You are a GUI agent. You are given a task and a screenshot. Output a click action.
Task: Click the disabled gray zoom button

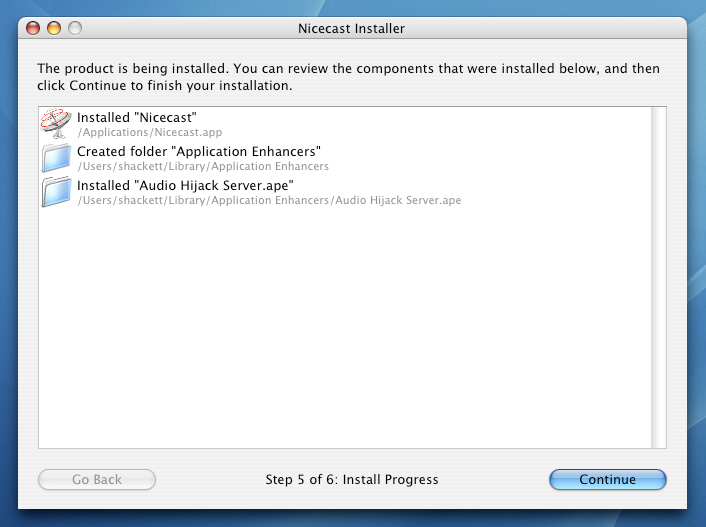(x=75, y=28)
